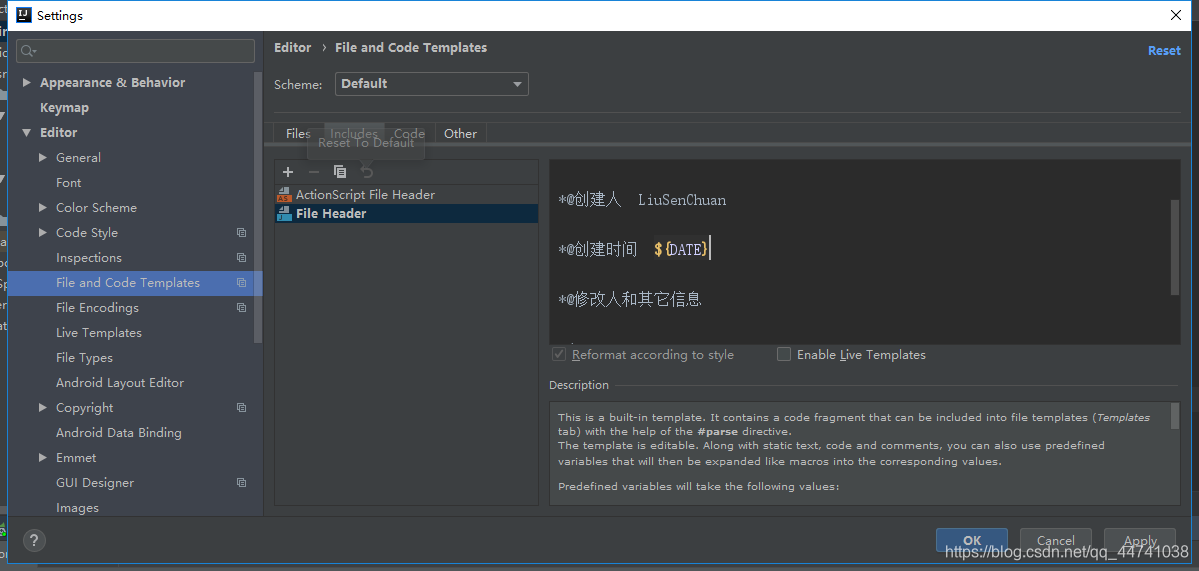Close the Settings dialog

tap(1175, 15)
